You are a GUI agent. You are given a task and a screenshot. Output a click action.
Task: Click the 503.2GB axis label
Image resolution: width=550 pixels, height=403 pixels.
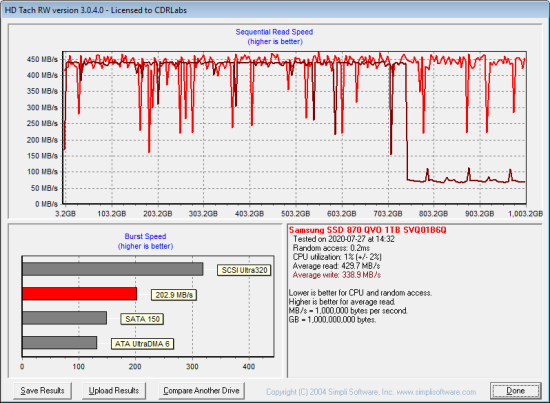click(296, 214)
